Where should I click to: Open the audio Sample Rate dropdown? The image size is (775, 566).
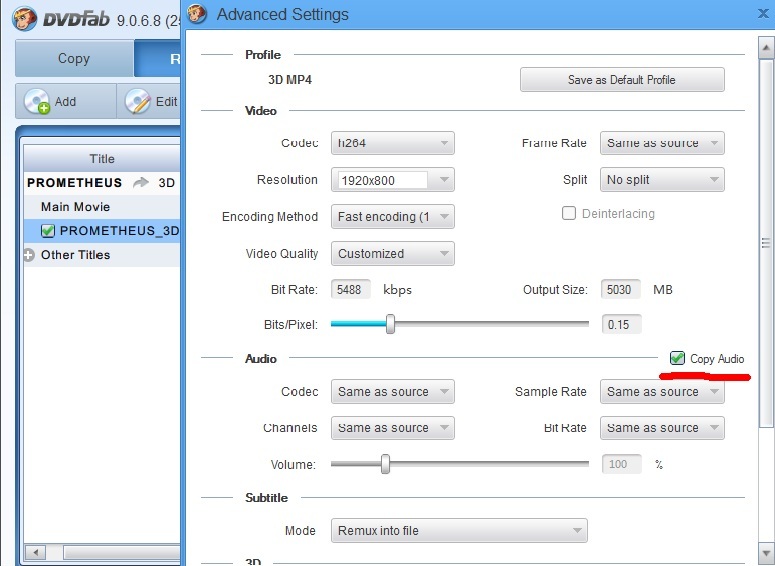[662, 392]
